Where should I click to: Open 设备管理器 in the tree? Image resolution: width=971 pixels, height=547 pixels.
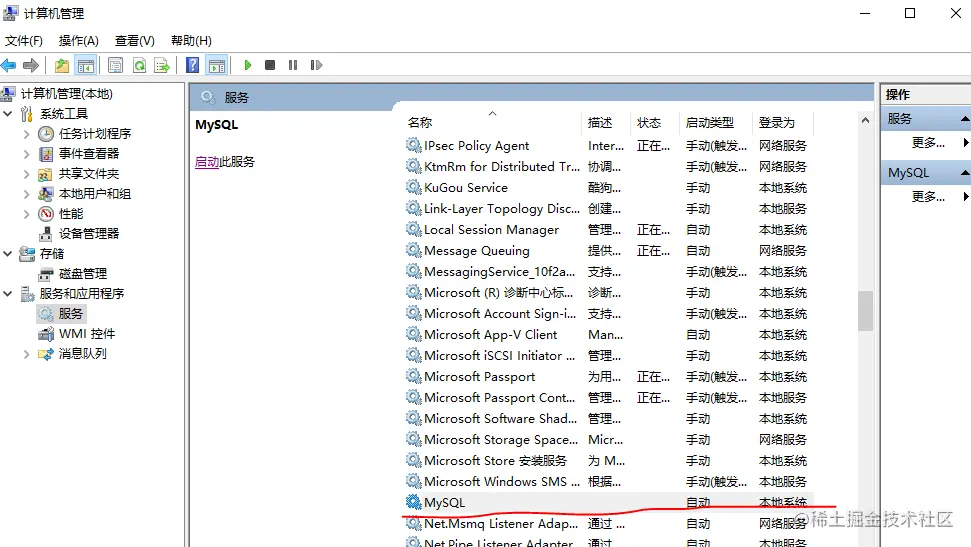[89, 234]
